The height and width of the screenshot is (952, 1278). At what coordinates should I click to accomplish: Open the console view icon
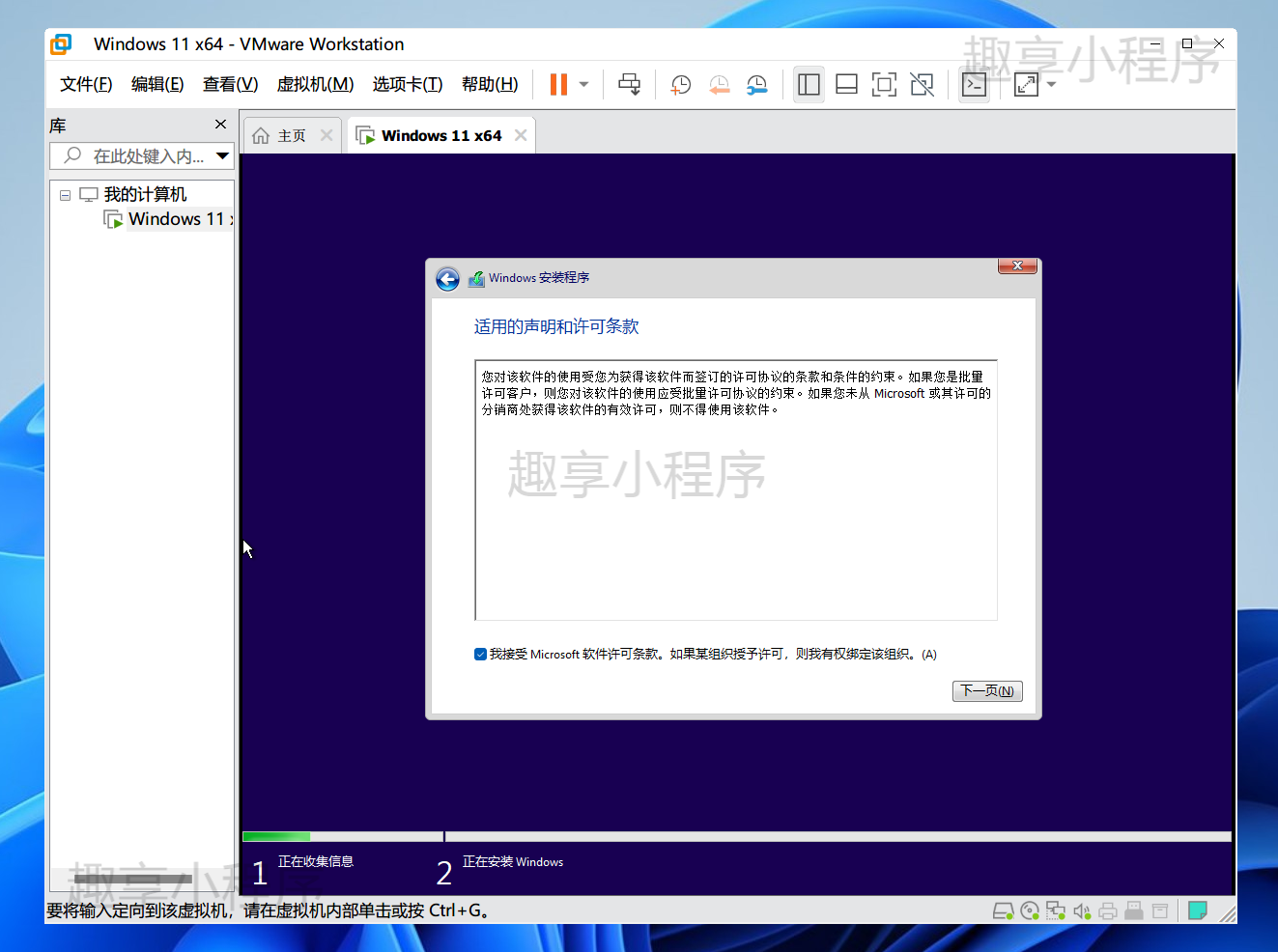click(x=974, y=85)
